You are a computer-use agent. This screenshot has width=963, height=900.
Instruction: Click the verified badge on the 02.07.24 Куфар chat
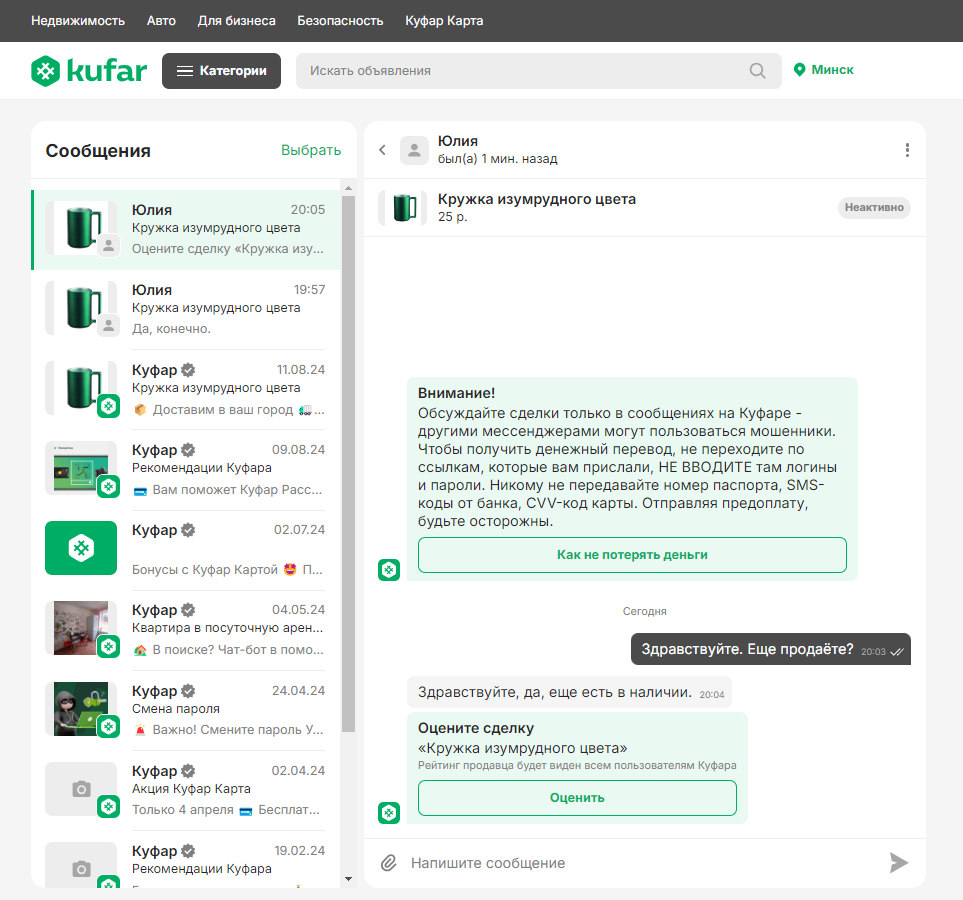(189, 530)
